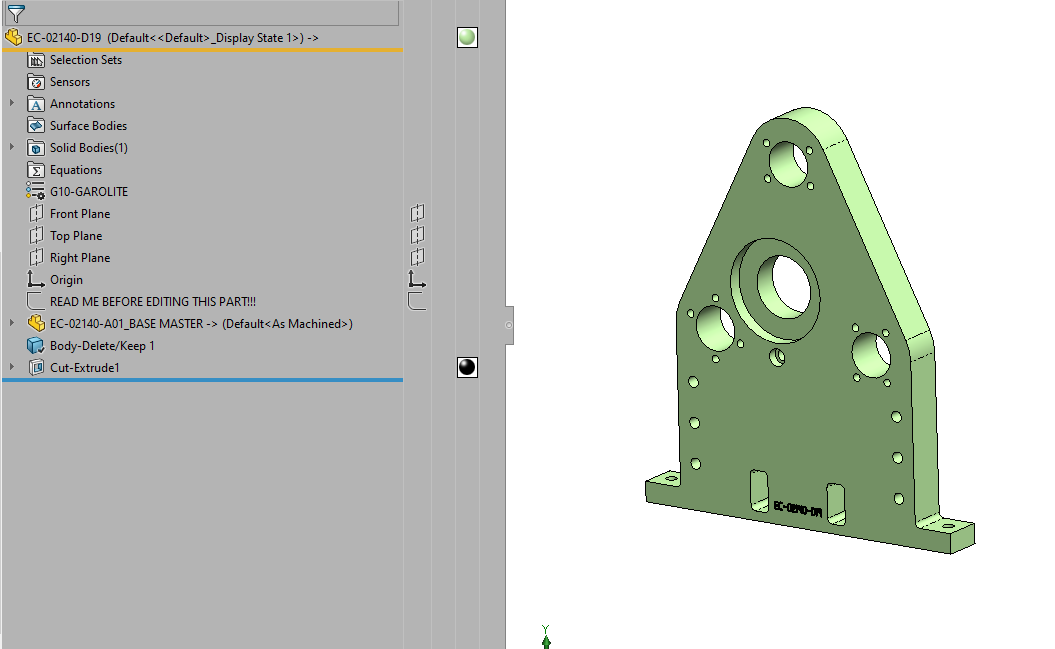Select the Annotations tree item

click(82, 104)
